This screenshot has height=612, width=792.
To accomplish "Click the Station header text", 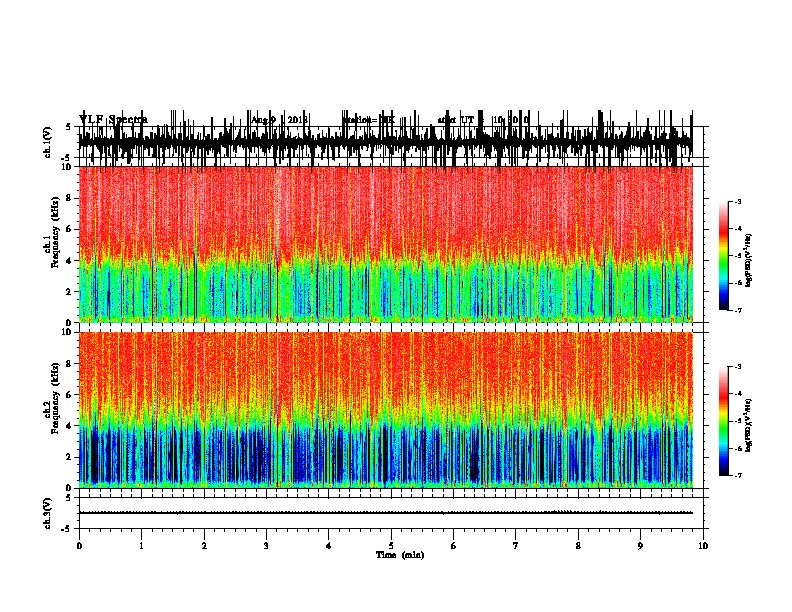I will (369, 120).
